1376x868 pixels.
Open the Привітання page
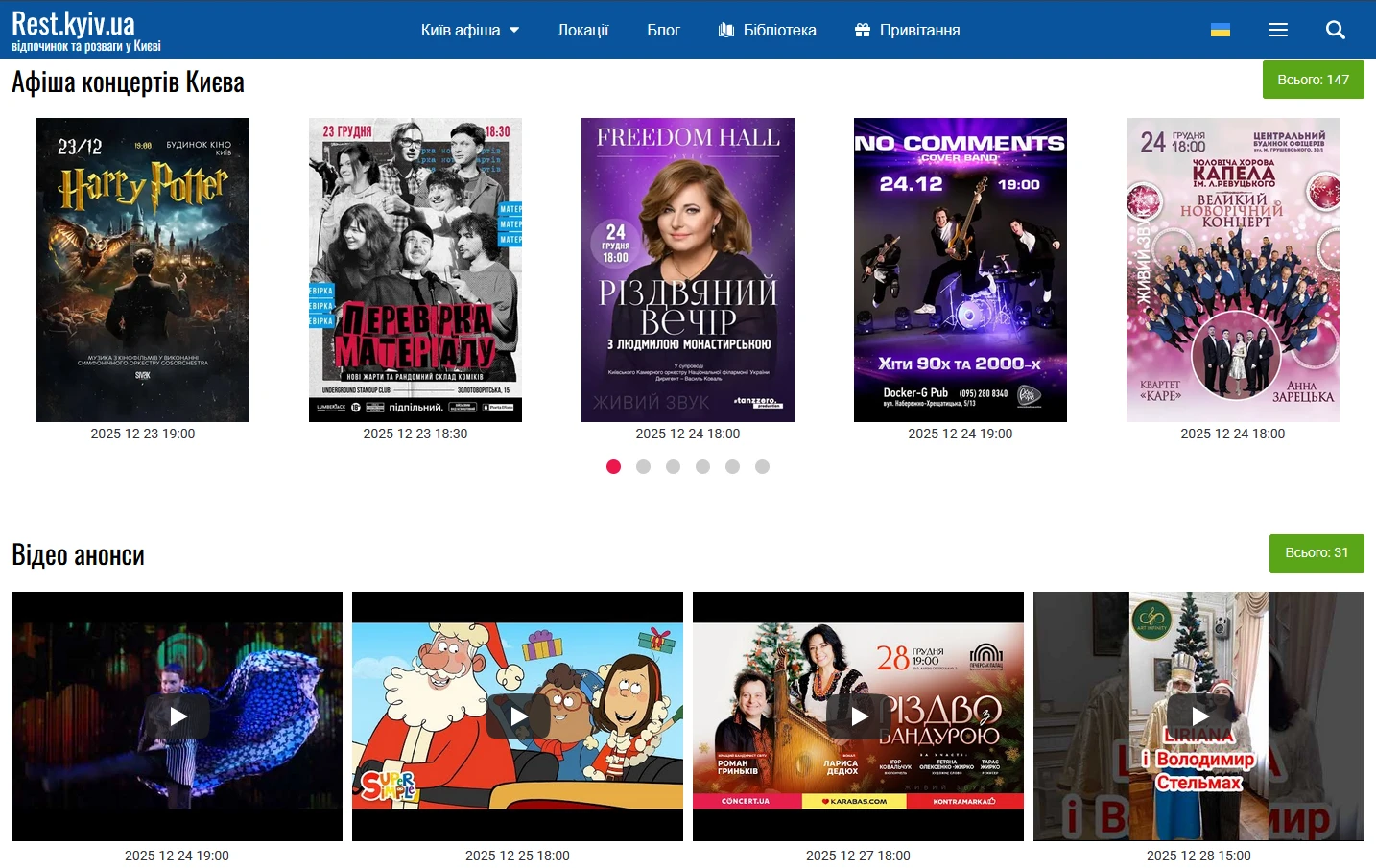[x=908, y=30]
